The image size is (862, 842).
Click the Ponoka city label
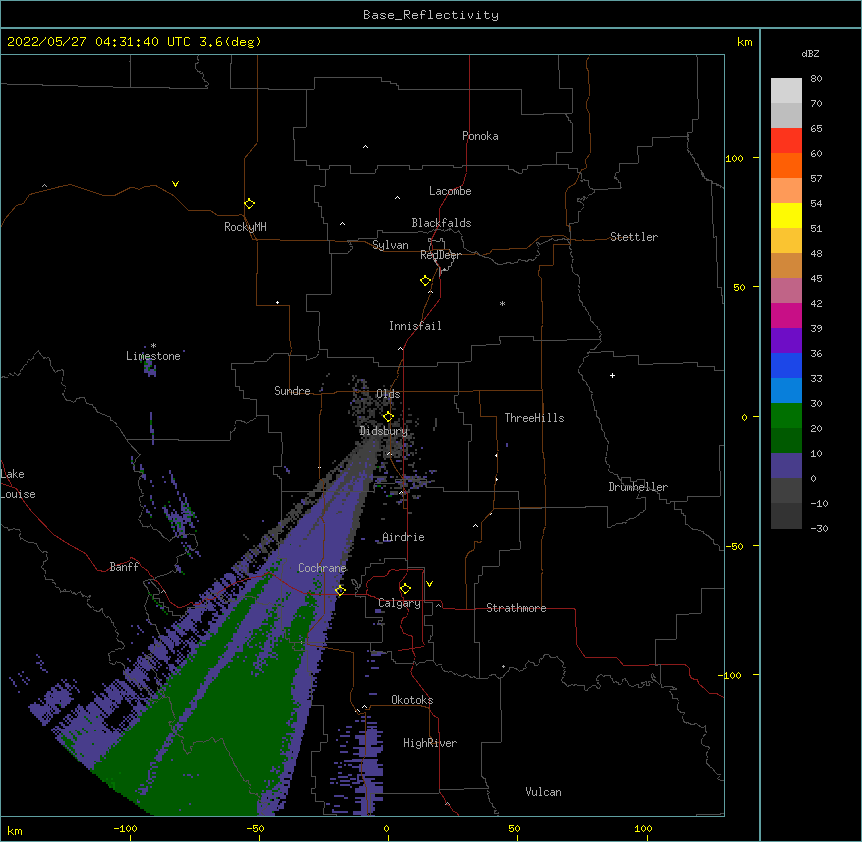[480, 136]
